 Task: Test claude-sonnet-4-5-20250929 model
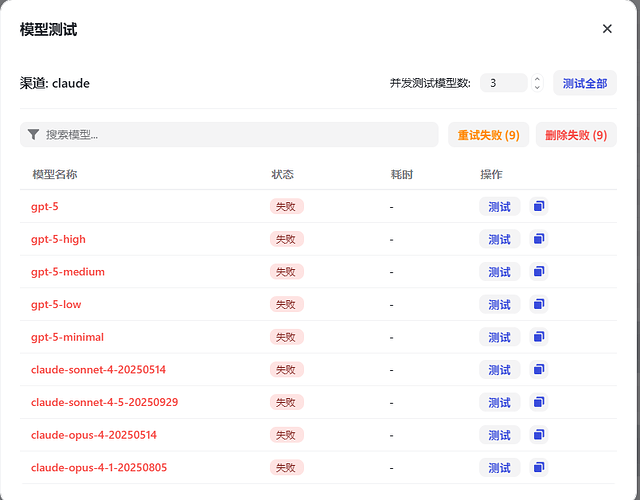(x=500, y=402)
